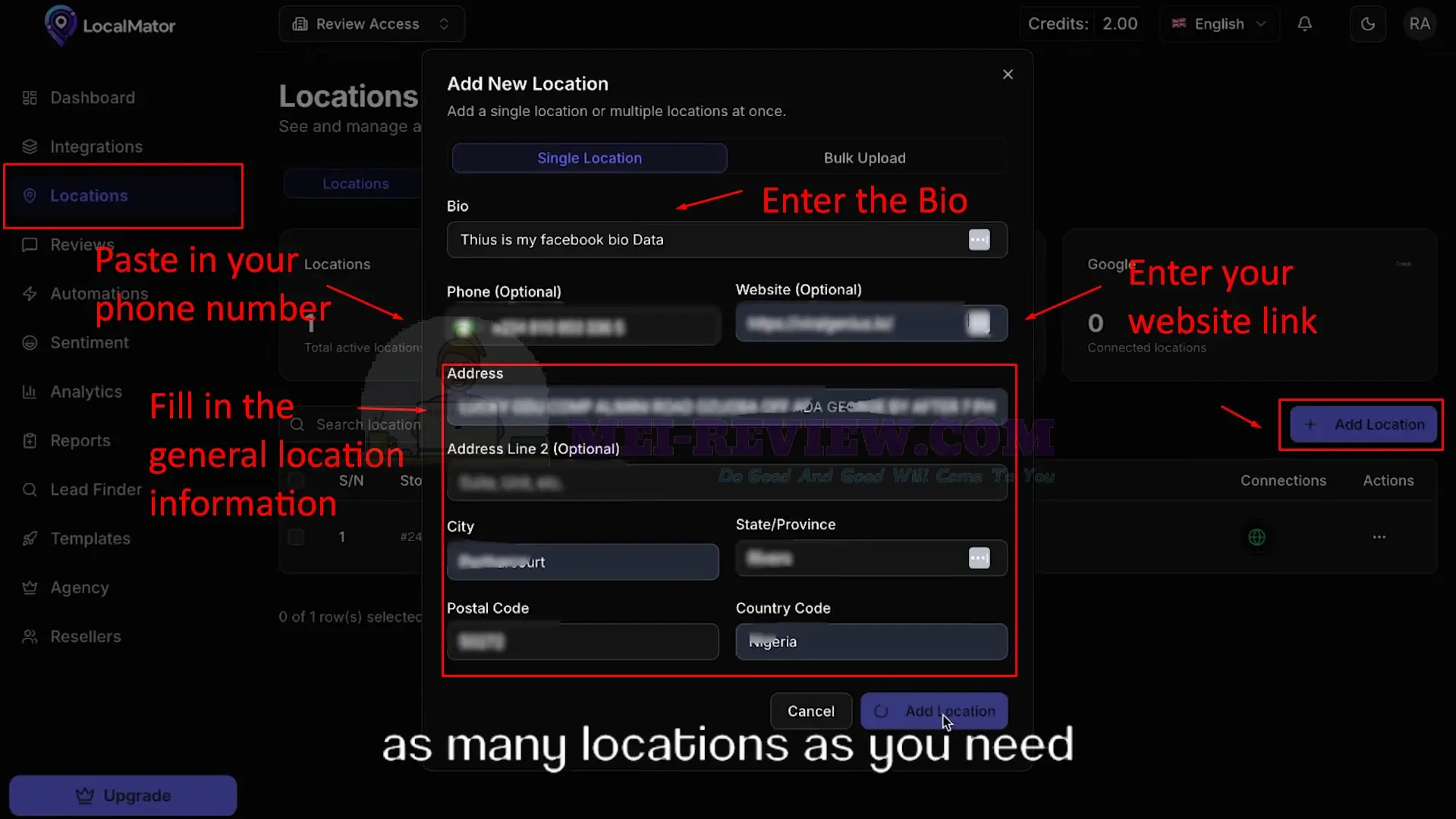
Task: Open notifications bell
Action: click(1304, 24)
